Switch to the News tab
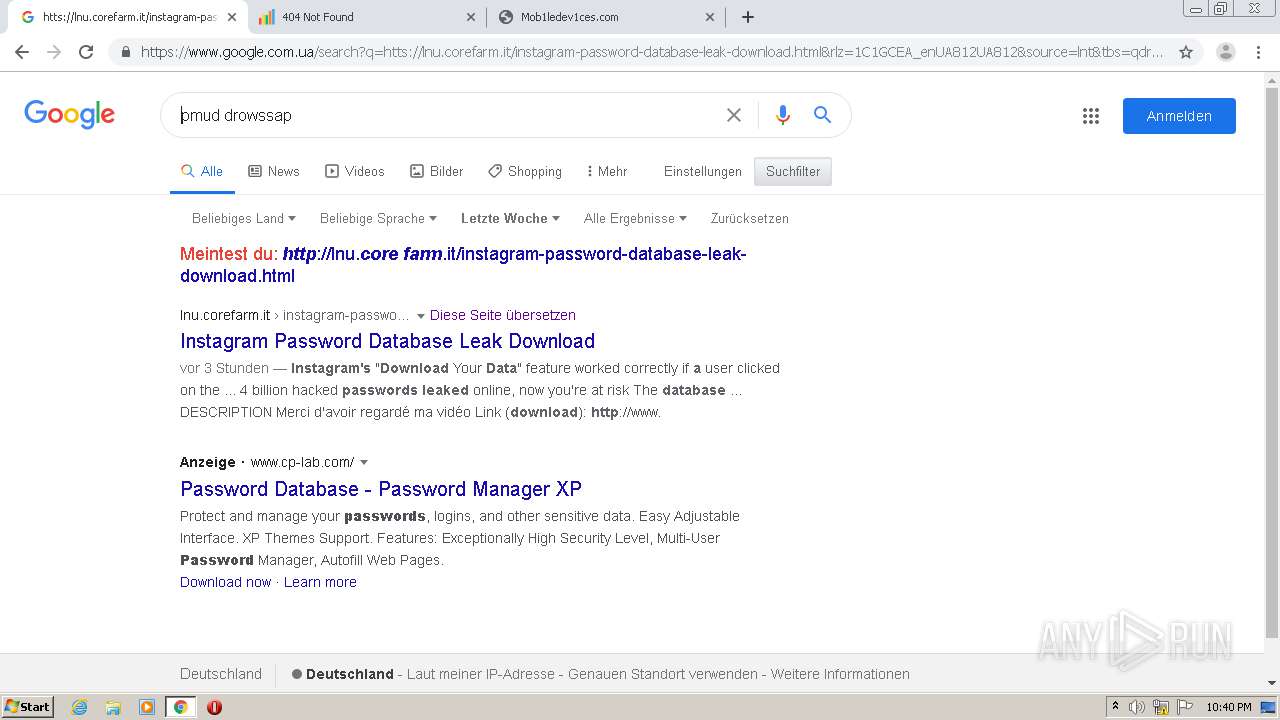1280x720 pixels. [274, 171]
